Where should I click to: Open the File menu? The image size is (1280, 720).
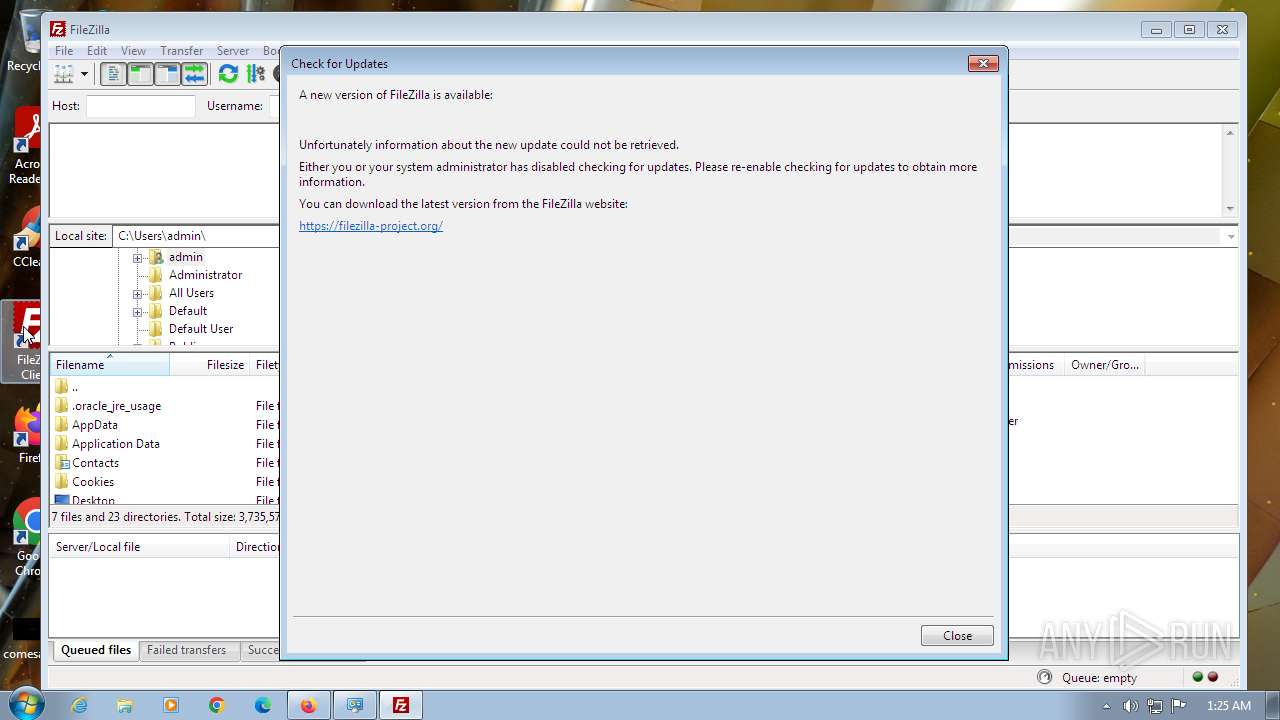tap(64, 51)
